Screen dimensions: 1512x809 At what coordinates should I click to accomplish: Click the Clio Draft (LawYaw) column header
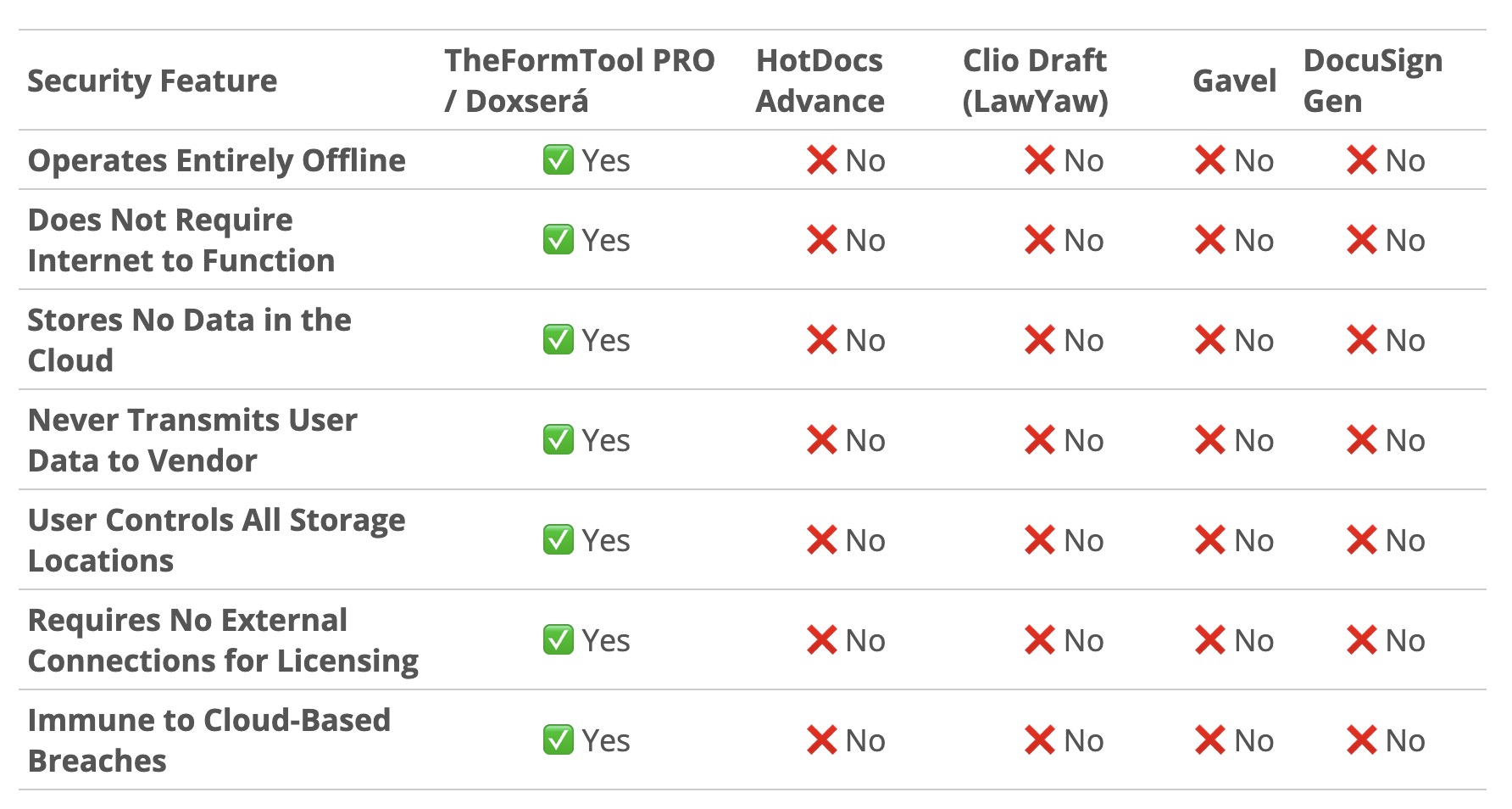1035,81
